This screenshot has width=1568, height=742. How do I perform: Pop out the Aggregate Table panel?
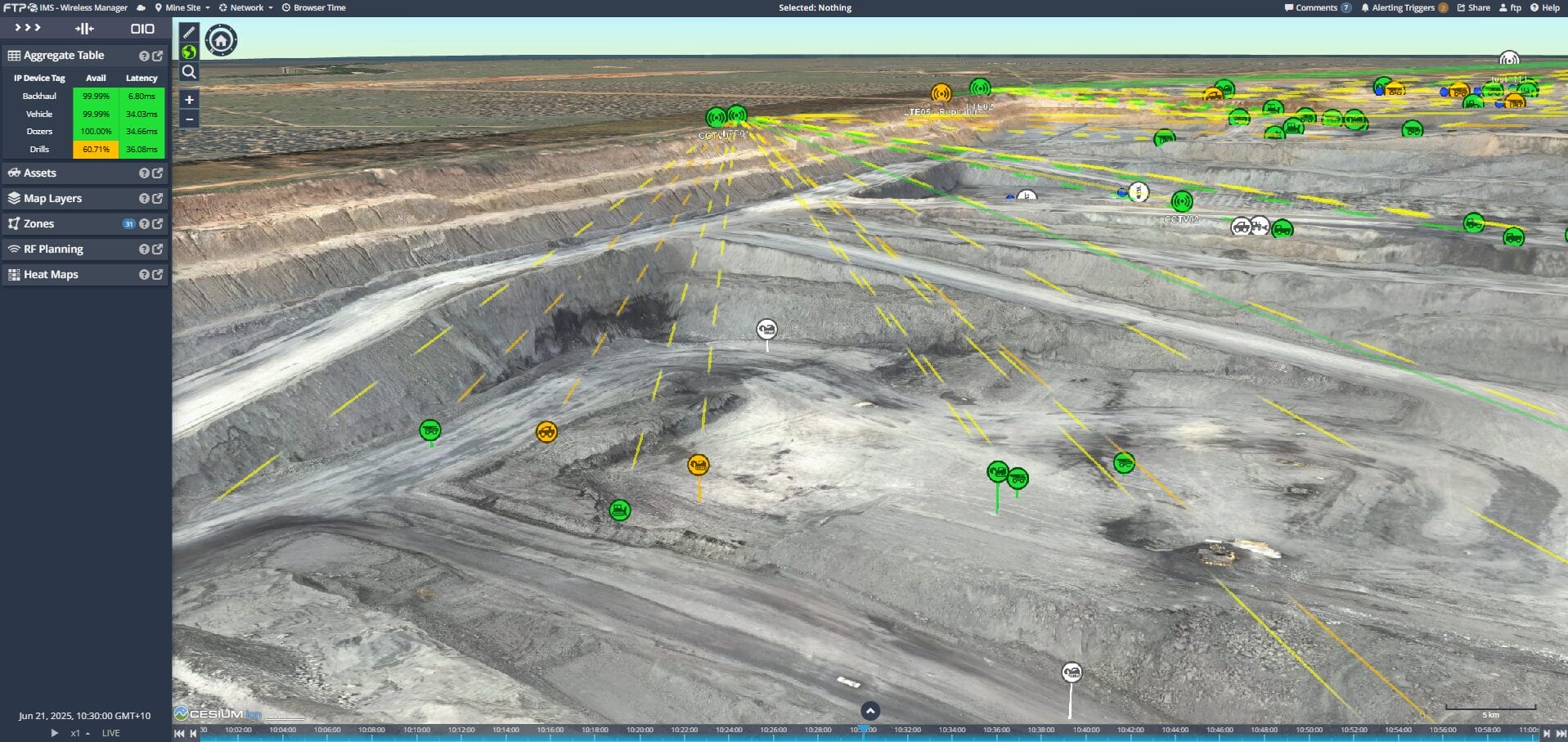pyautogui.click(x=158, y=56)
